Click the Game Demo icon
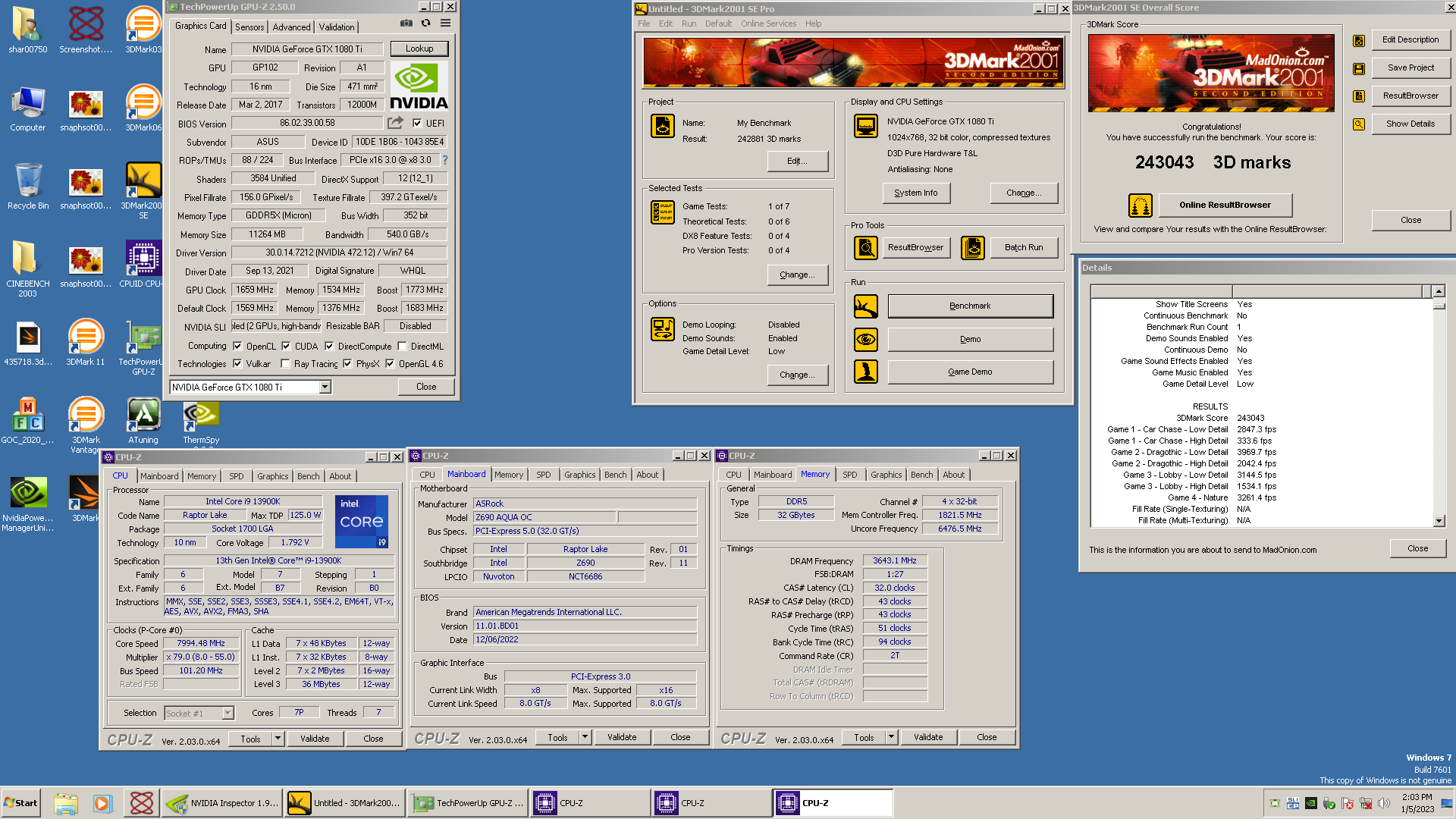The width and height of the screenshot is (1456, 819). click(866, 372)
